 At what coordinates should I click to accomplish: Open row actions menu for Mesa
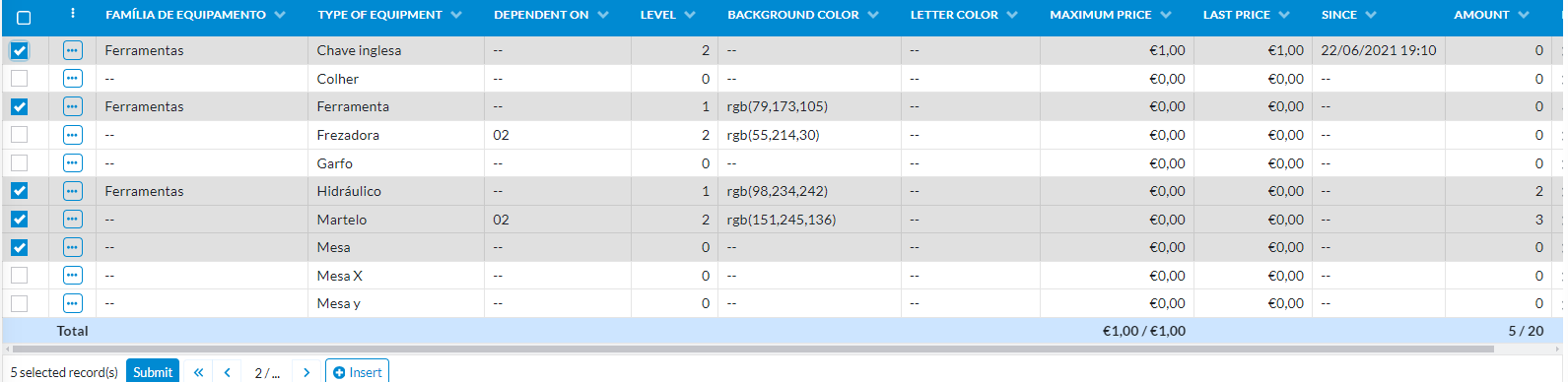[x=72, y=247]
